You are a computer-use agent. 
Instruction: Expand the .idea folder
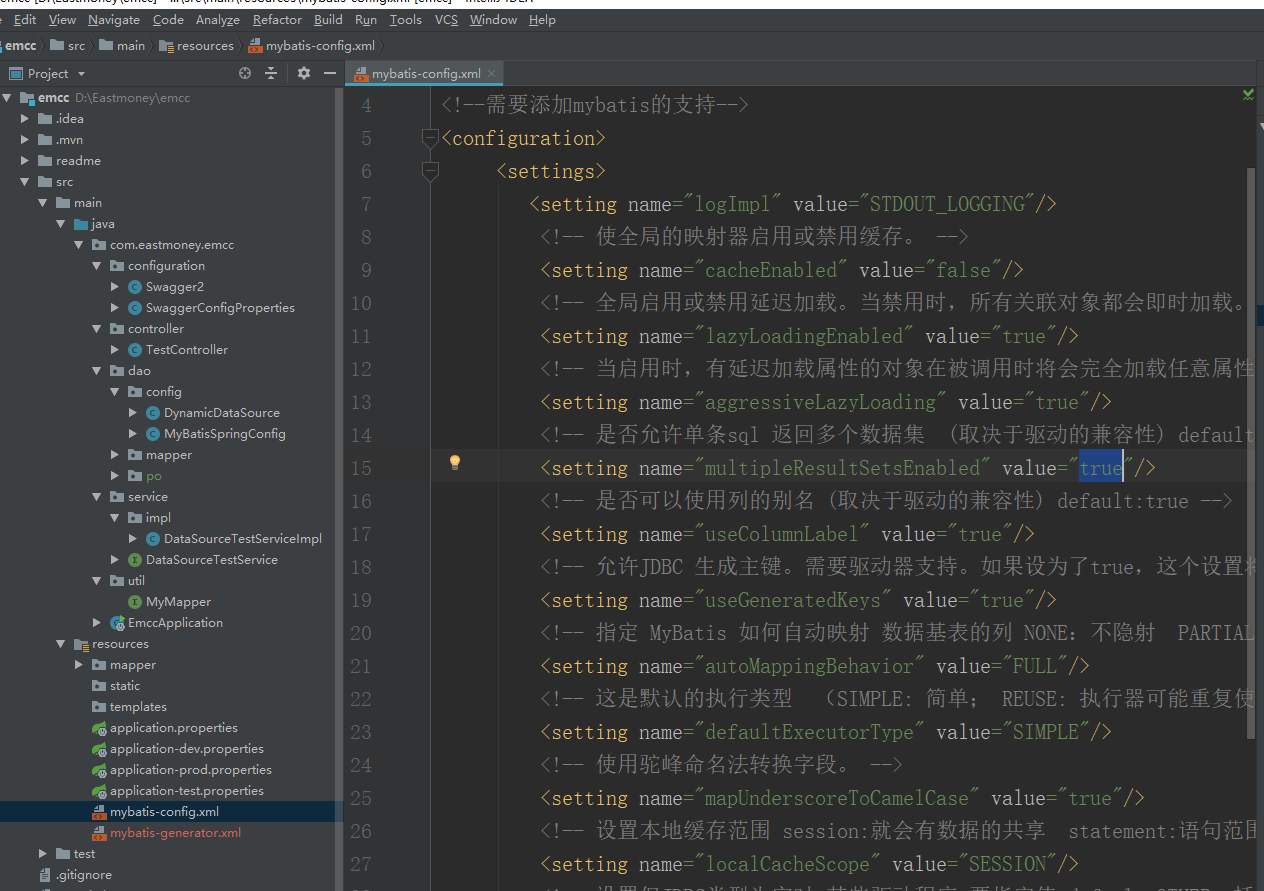pos(25,119)
